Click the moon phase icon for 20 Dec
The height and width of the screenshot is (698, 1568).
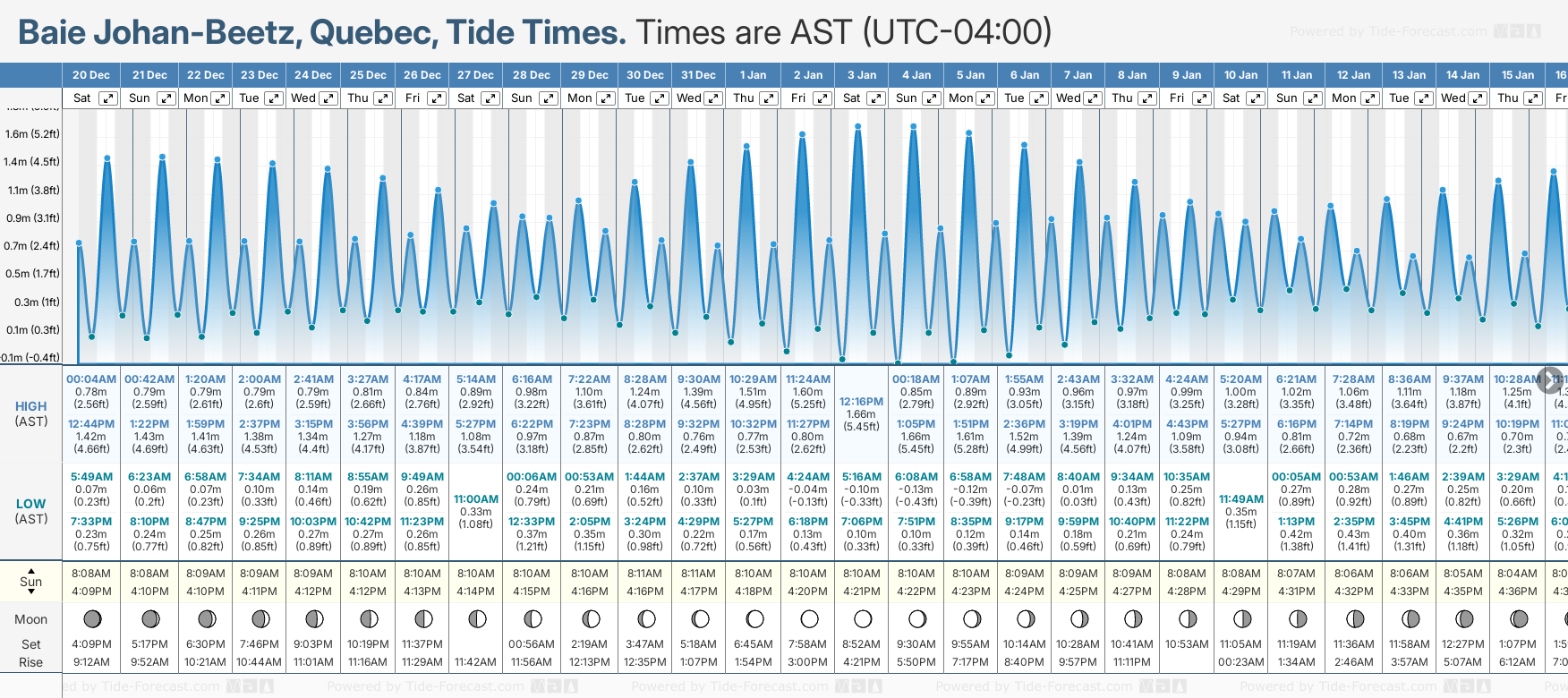(91, 618)
